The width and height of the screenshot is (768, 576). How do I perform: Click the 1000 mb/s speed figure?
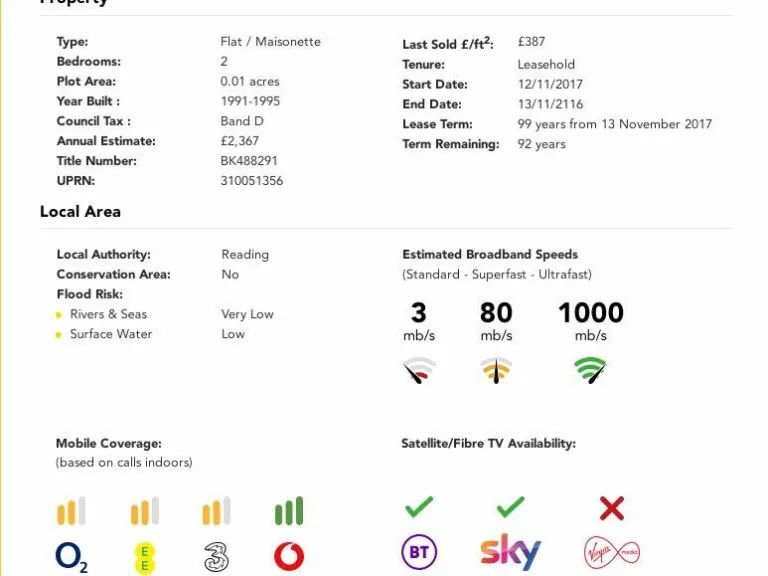[590, 313]
